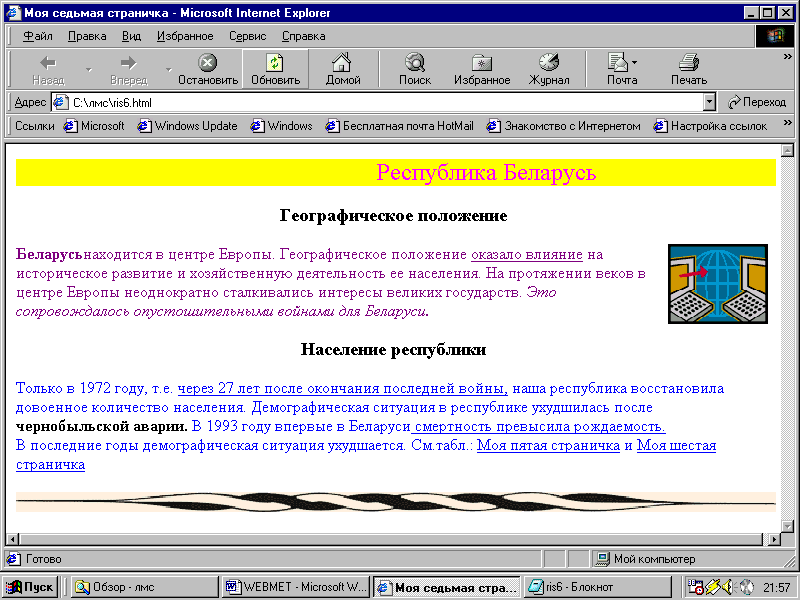800x600 pixels.
Task: Open the Моя пятая страничка link
Action: [548, 445]
